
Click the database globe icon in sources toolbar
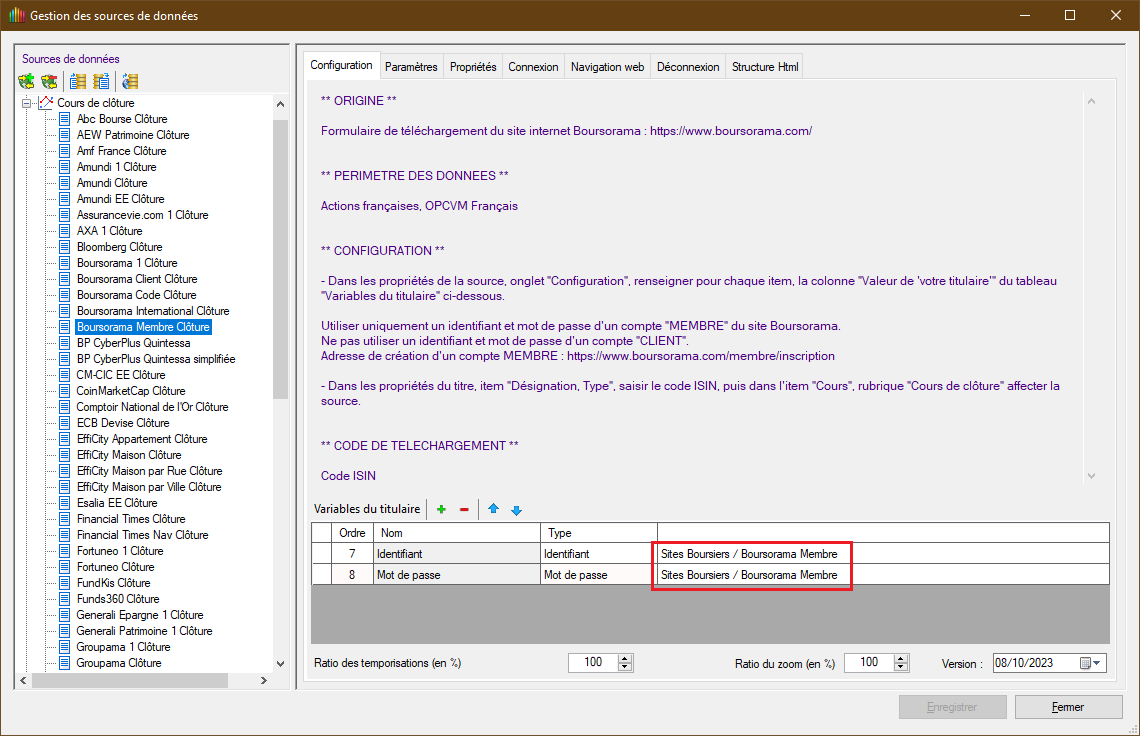point(129,82)
